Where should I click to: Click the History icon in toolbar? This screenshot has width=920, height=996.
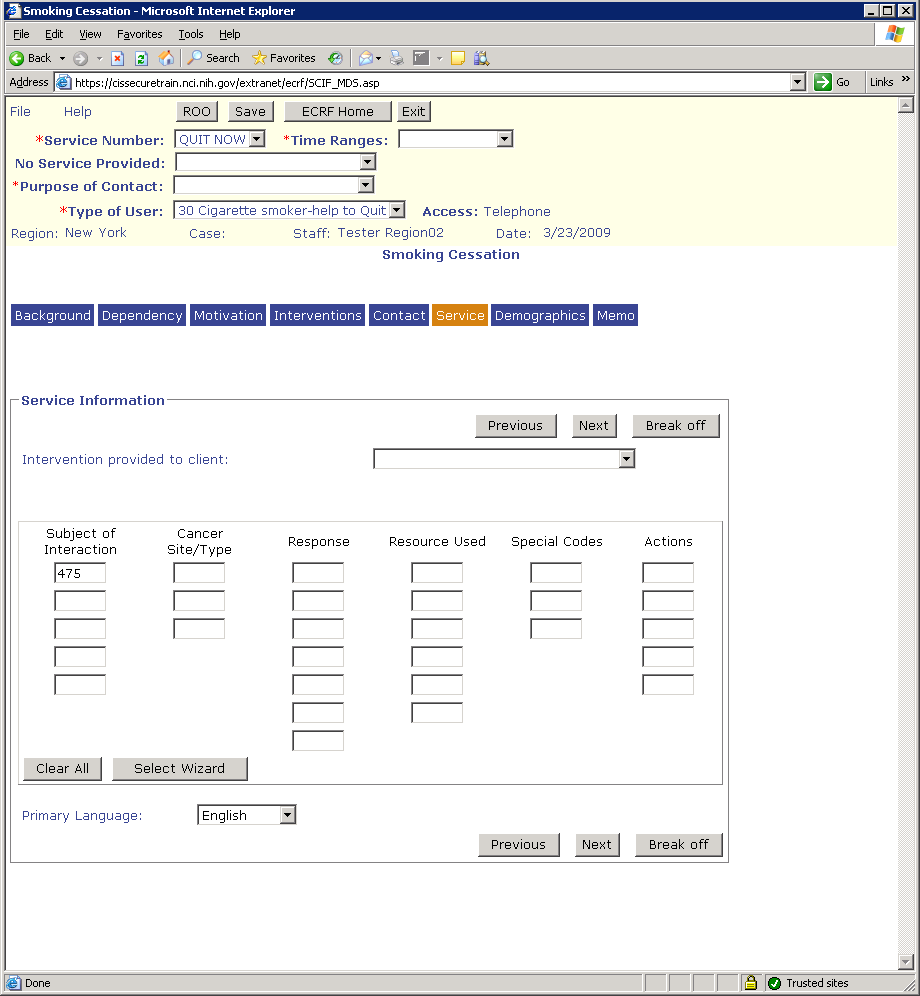pyautogui.click(x=335, y=58)
